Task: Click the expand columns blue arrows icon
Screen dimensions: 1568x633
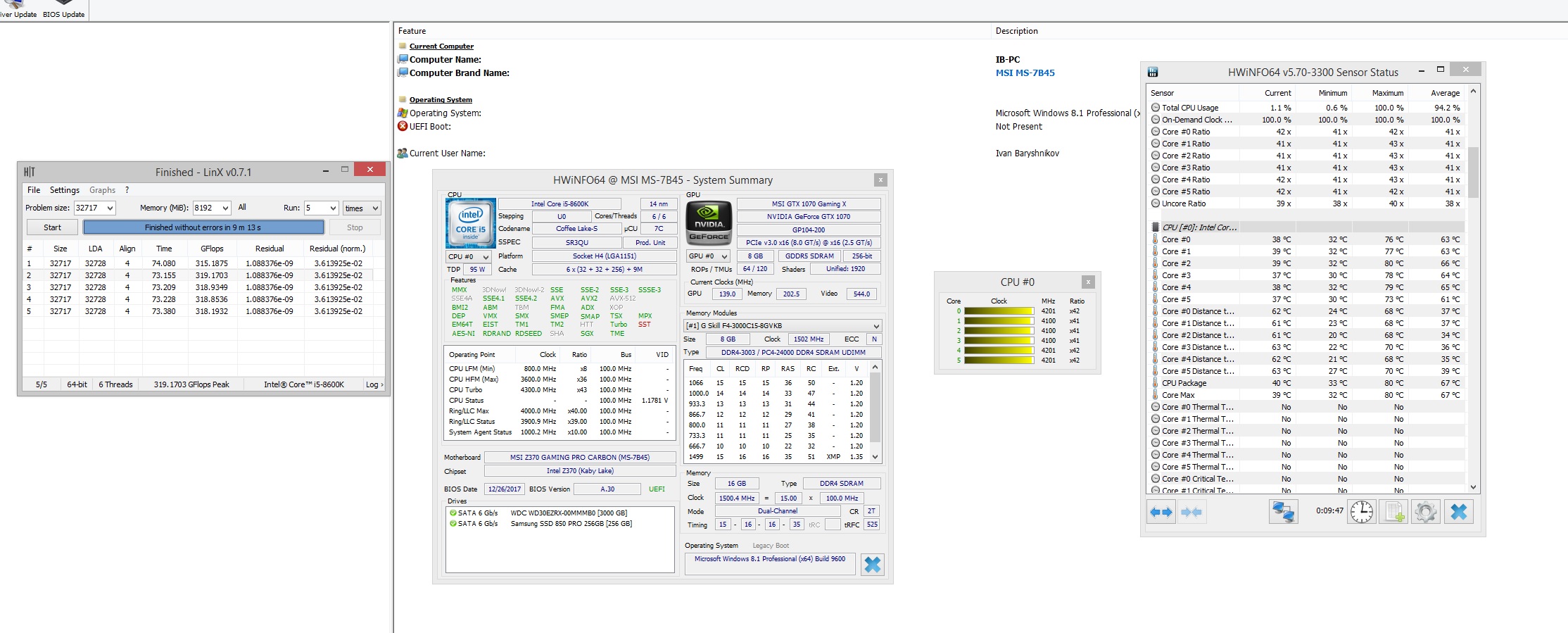Action: [1161, 512]
